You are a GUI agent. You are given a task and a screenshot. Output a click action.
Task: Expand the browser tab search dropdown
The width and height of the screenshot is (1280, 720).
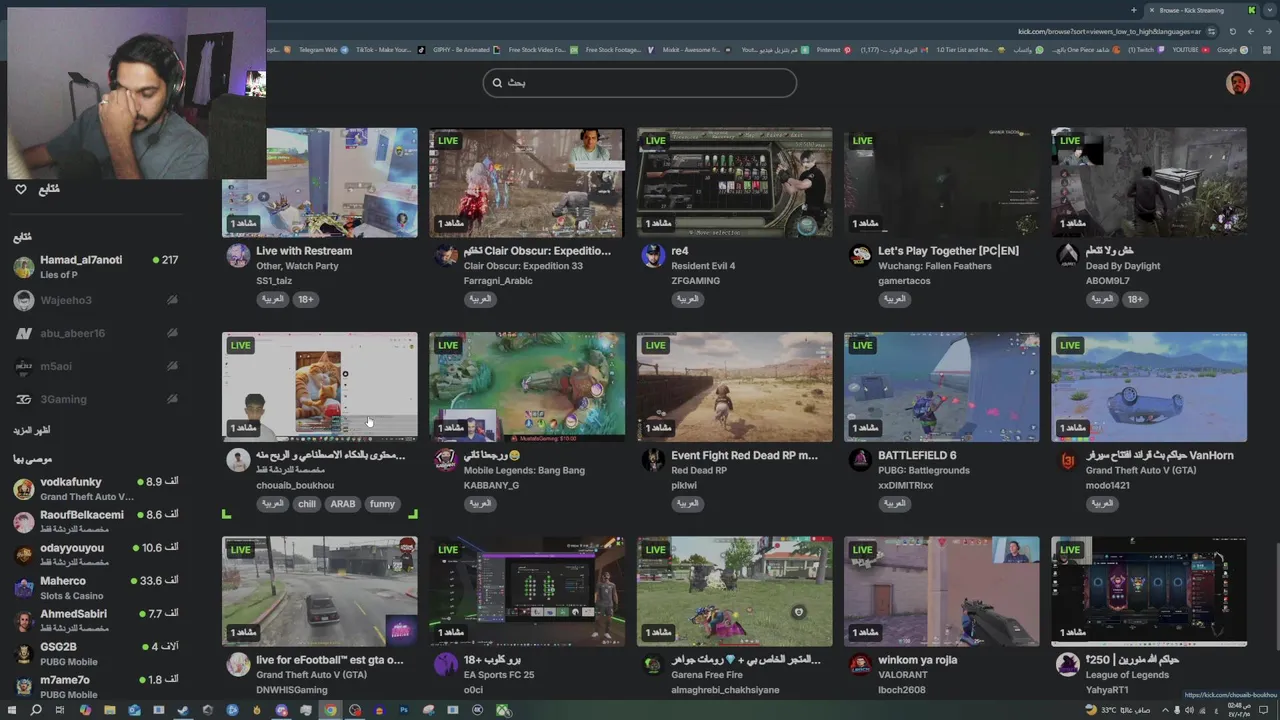coord(1268,10)
